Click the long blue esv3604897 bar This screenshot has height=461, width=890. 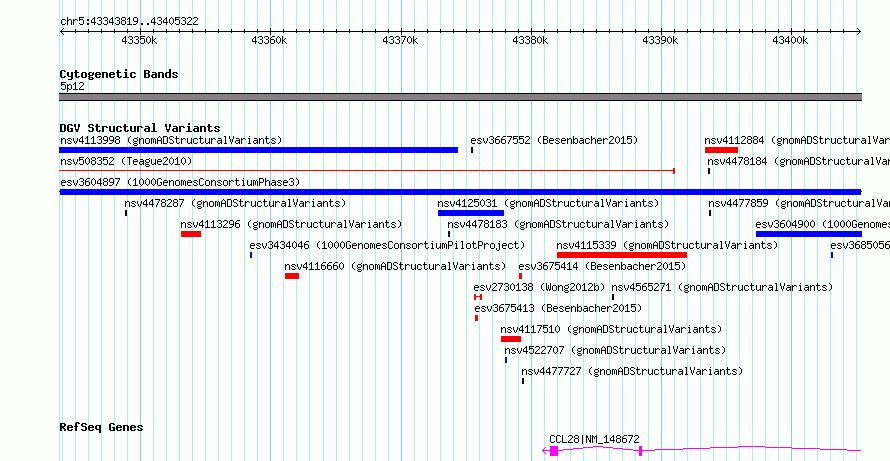pyautogui.click(x=460, y=192)
